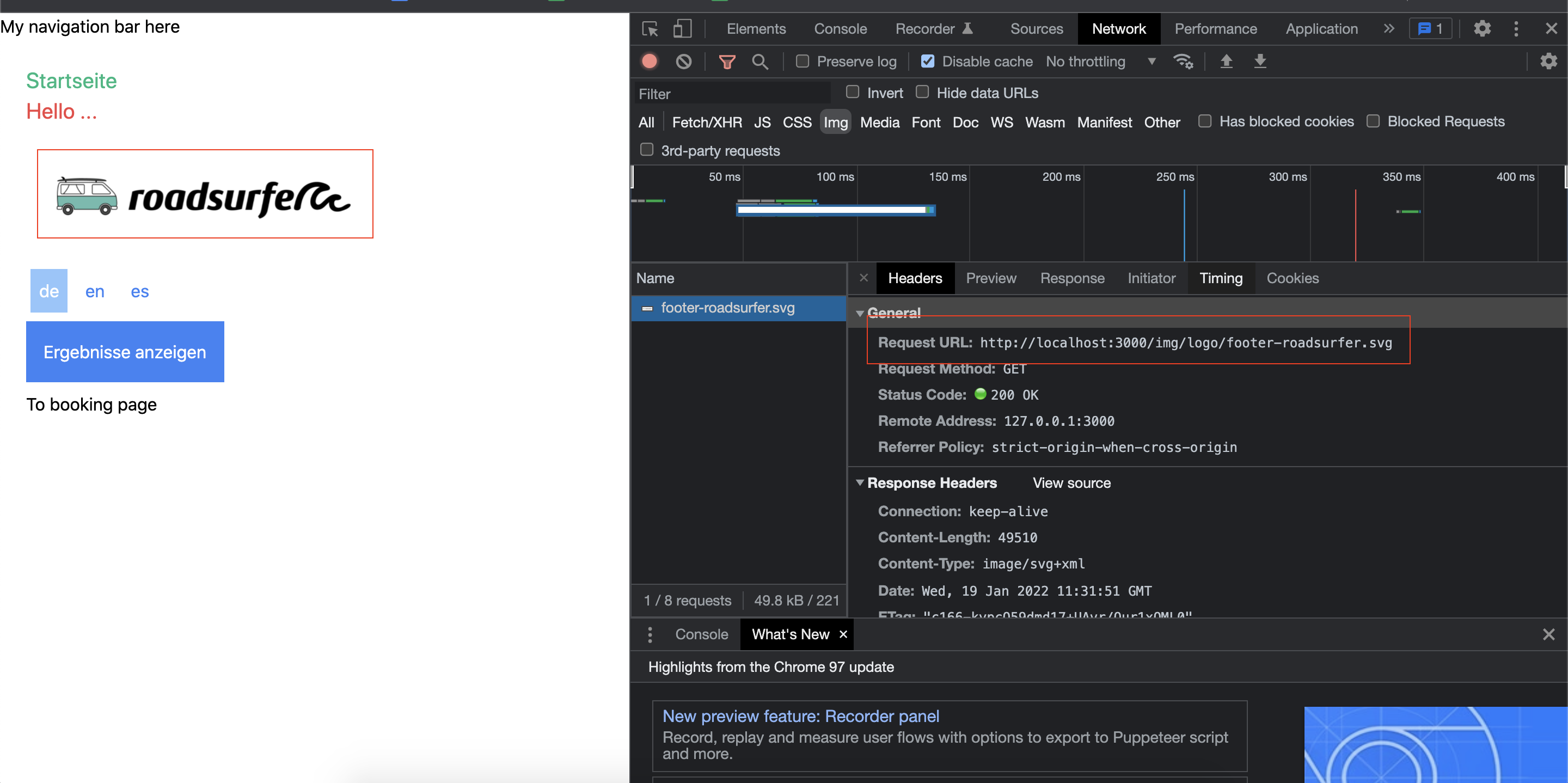Check the Invert filter option
Screen dimensions: 1568x783
(x=852, y=92)
